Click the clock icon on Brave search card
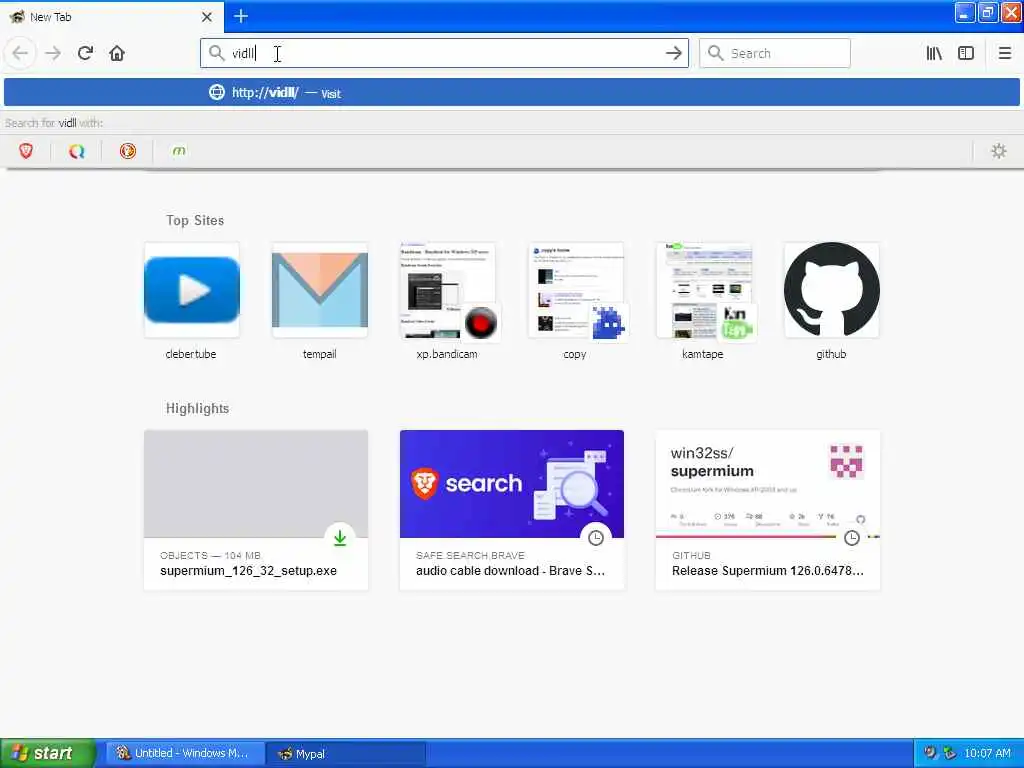This screenshot has height=768, width=1024. tap(596, 538)
